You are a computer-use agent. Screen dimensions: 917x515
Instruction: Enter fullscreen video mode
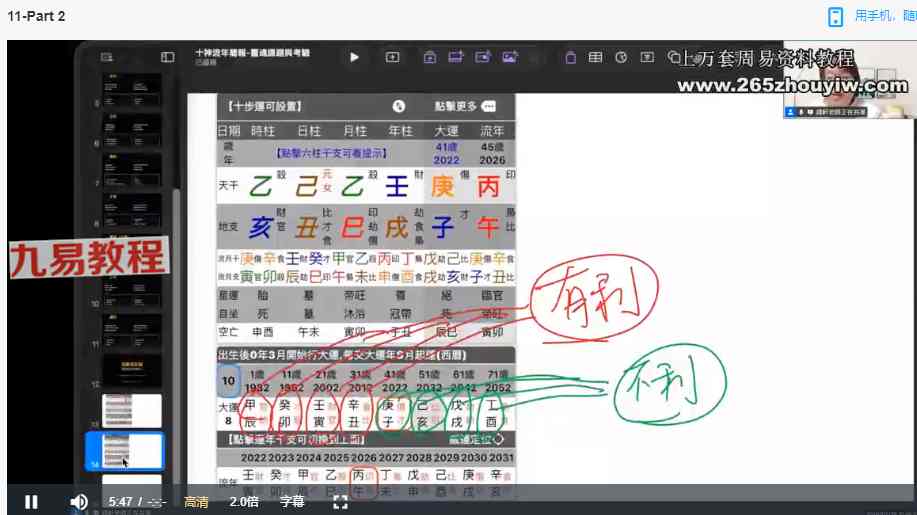(x=340, y=502)
